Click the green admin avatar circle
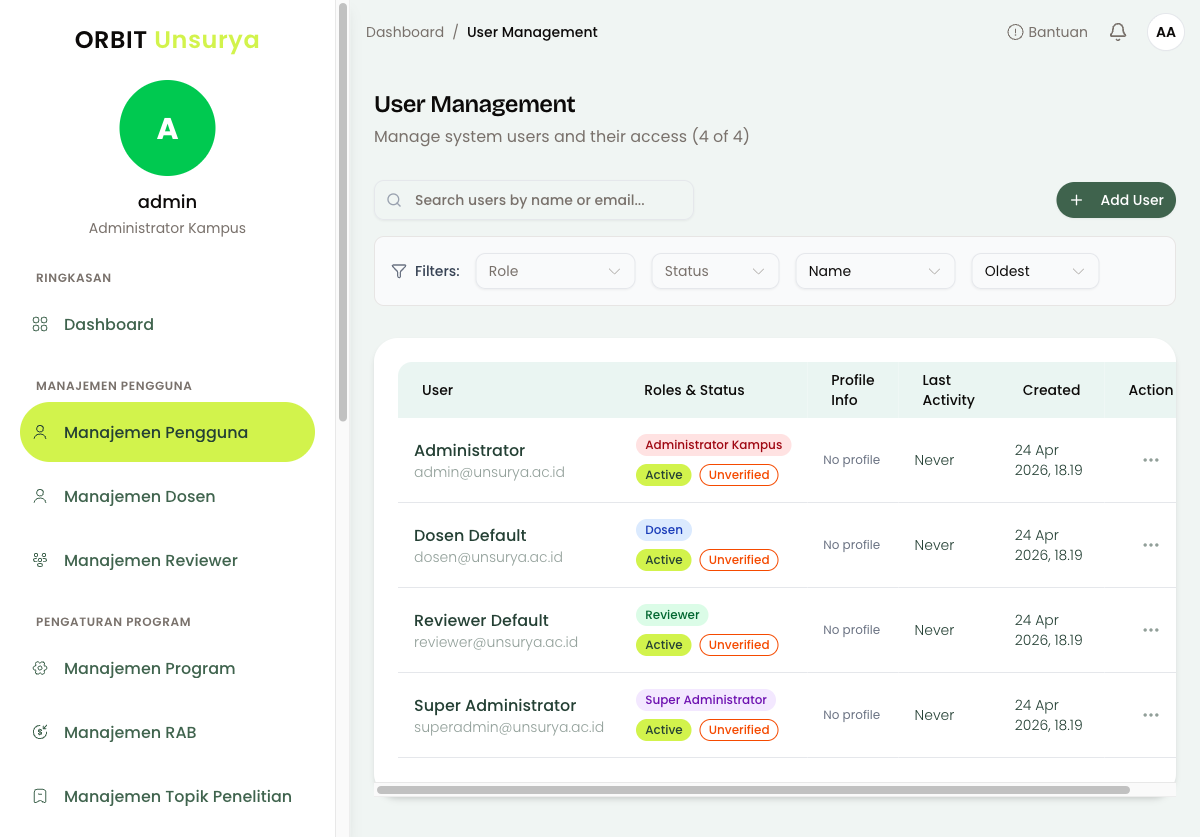 167,128
